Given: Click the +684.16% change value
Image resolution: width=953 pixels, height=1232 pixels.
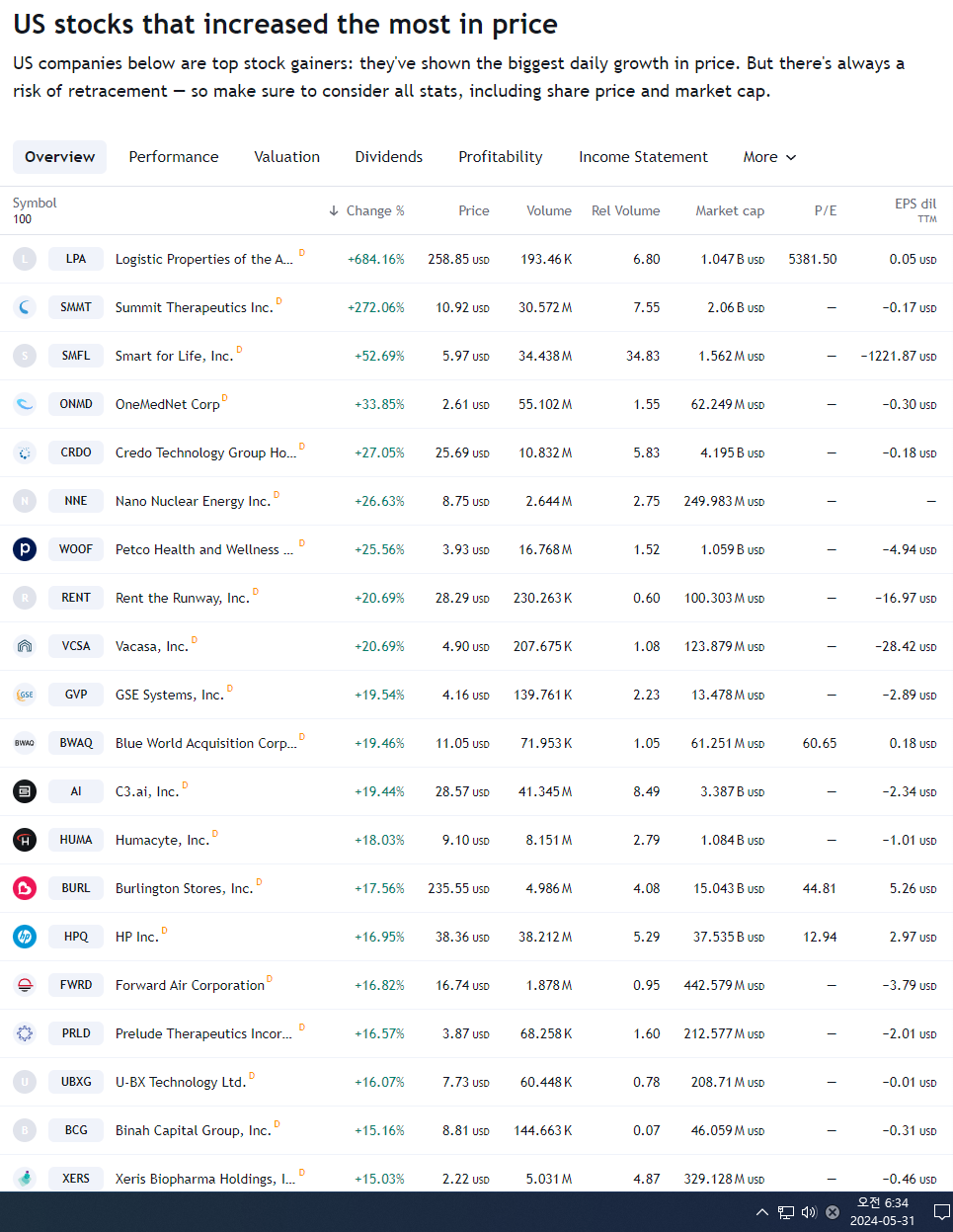Looking at the screenshot, I should [x=376, y=259].
